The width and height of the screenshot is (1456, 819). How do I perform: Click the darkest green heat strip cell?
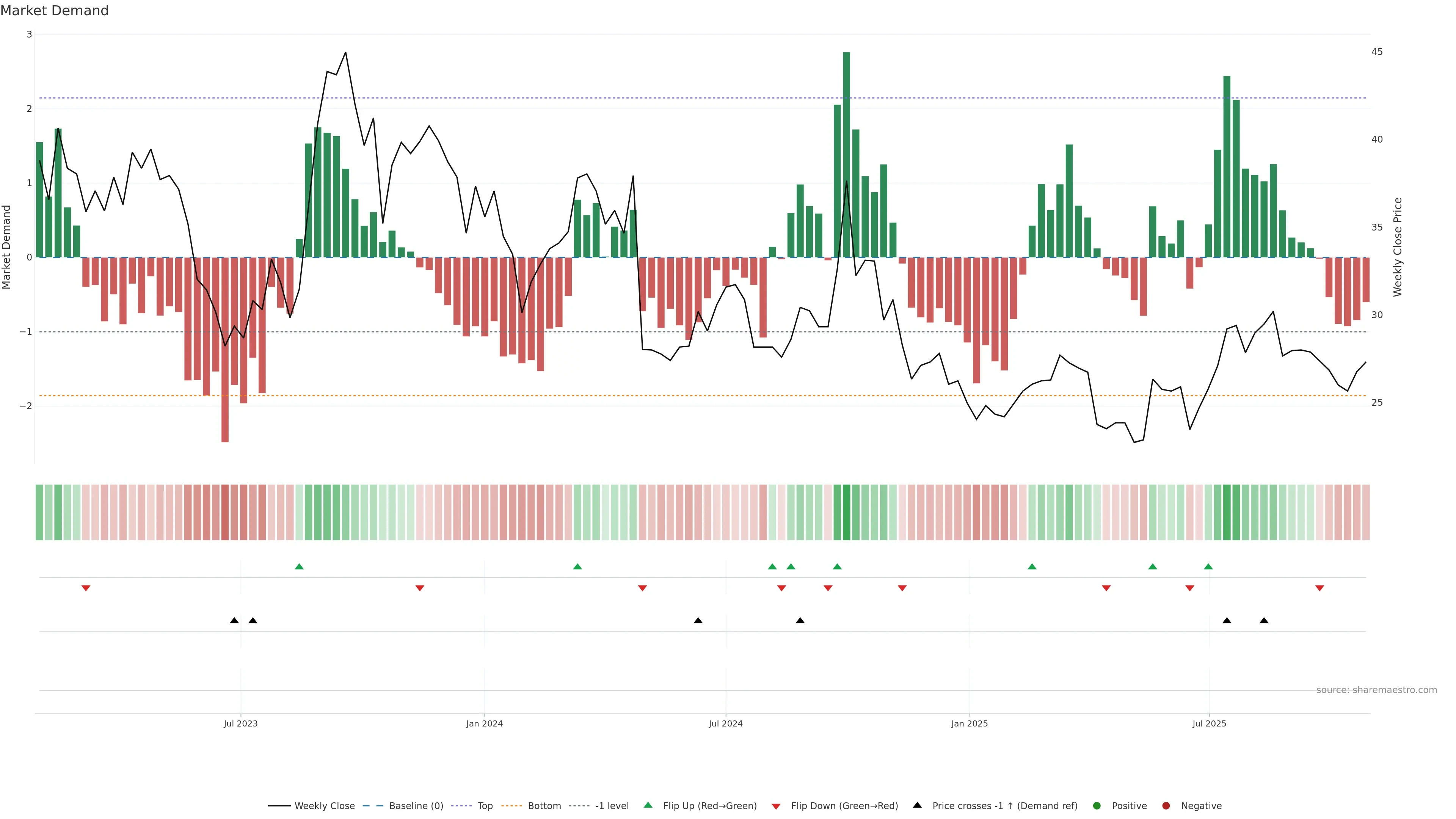(846, 512)
